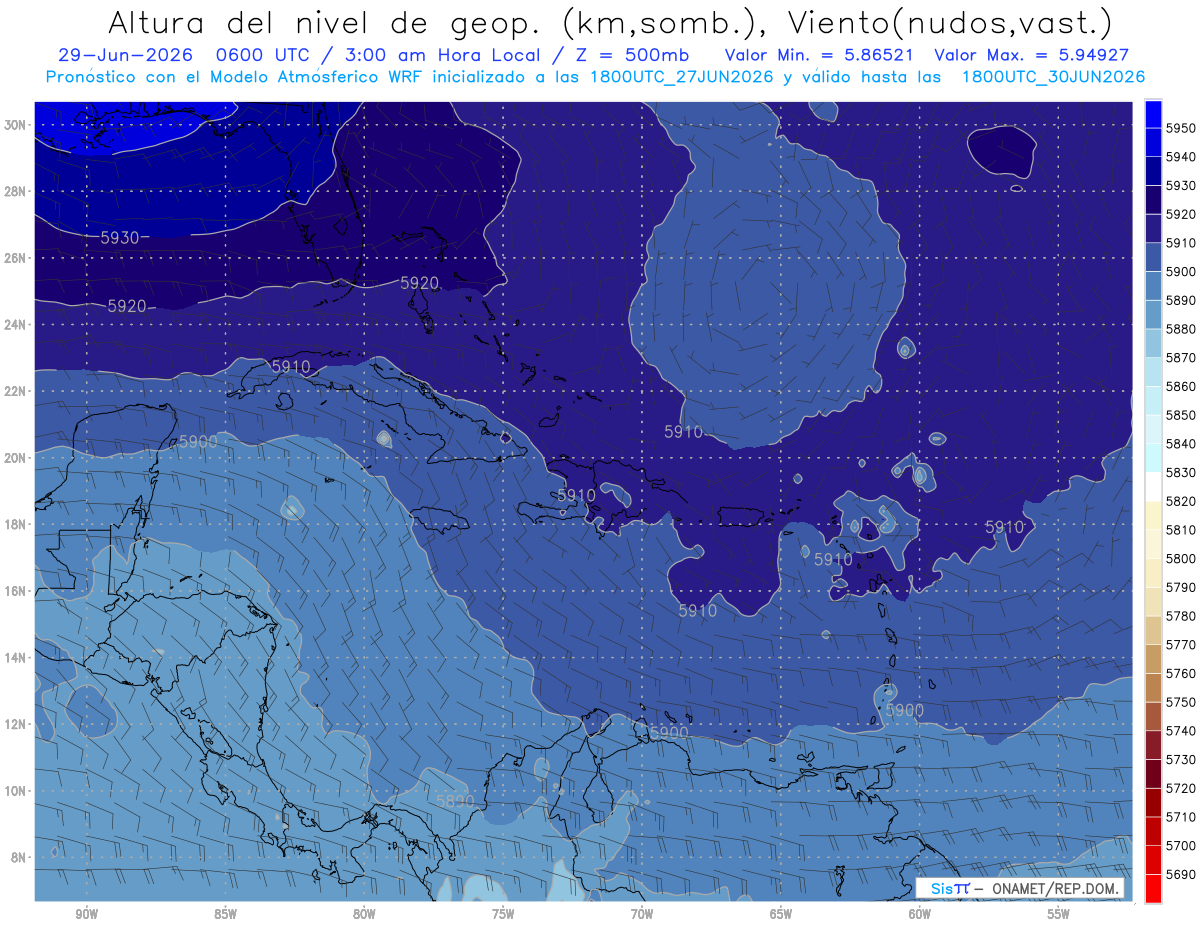
Task: Click the 'Valor Min. = 5.86521' readout
Action: [820, 56]
